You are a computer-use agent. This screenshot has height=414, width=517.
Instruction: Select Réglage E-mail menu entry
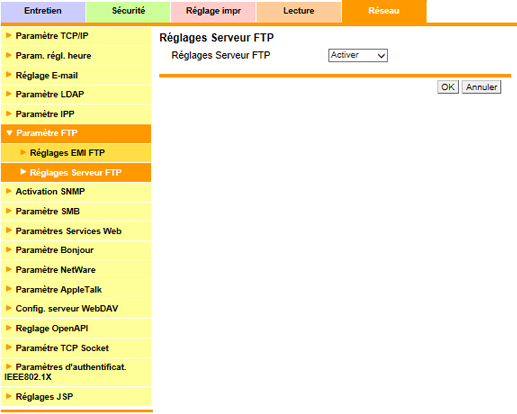tap(76, 75)
